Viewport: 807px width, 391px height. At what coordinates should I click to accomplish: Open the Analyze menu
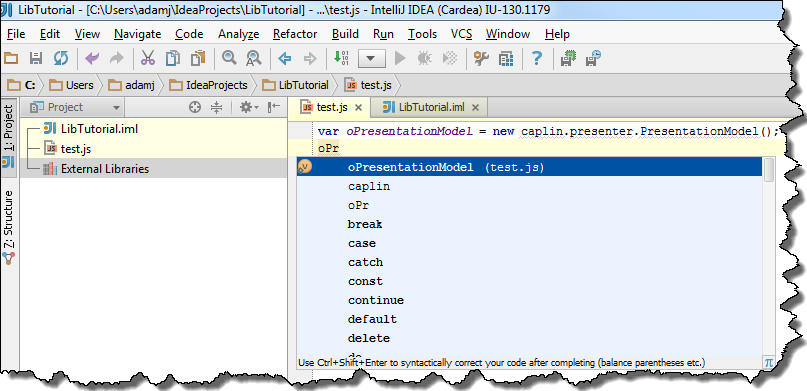pyautogui.click(x=238, y=34)
